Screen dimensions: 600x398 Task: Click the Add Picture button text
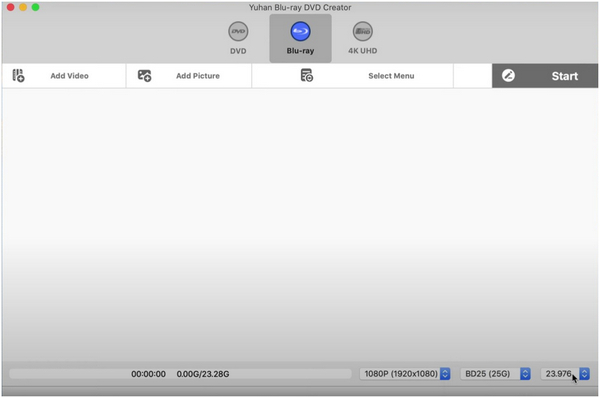pyautogui.click(x=198, y=76)
